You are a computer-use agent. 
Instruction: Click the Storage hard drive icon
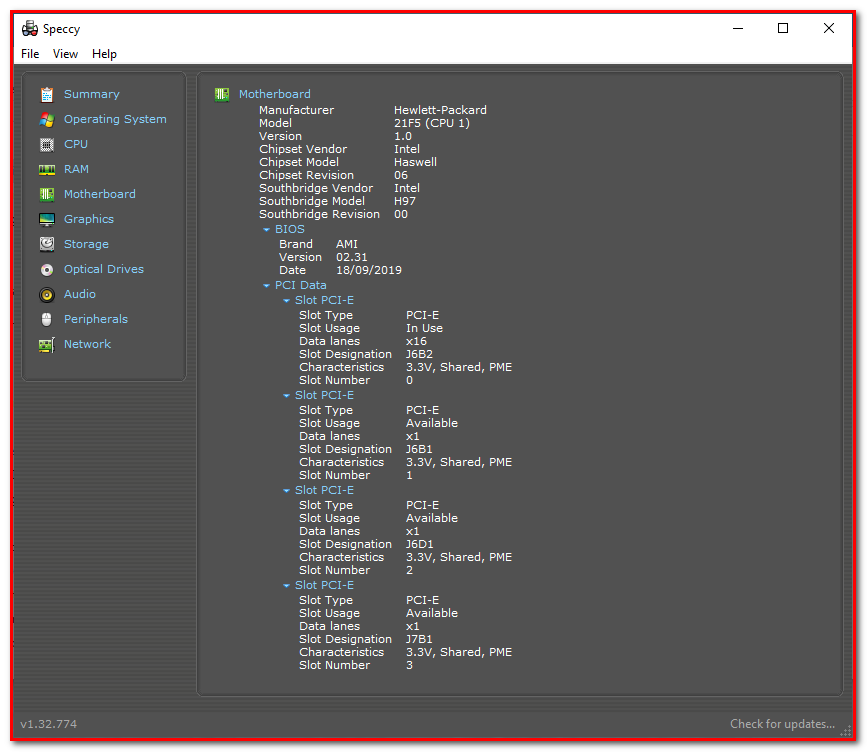click(x=47, y=244)
